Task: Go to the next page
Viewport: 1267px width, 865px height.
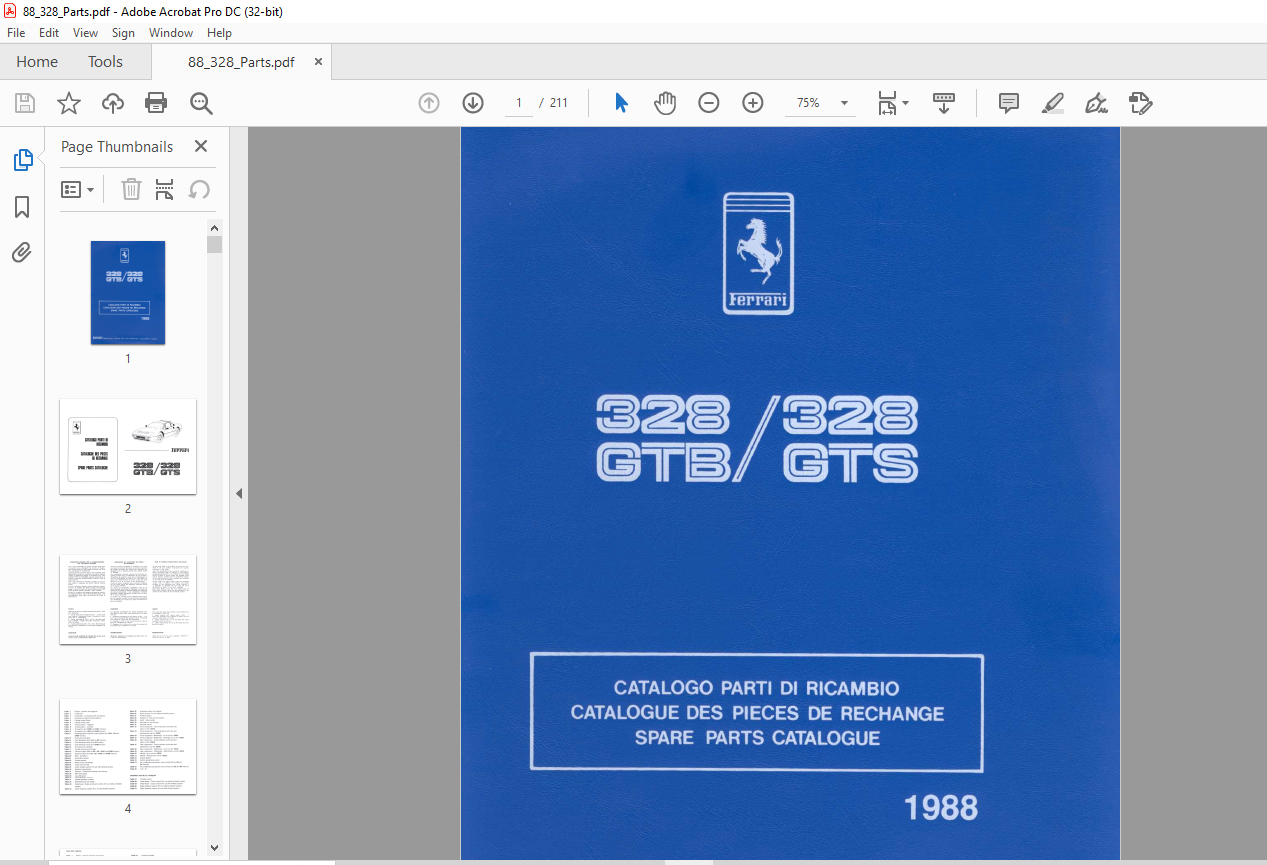Action: [x=473, y=103]
